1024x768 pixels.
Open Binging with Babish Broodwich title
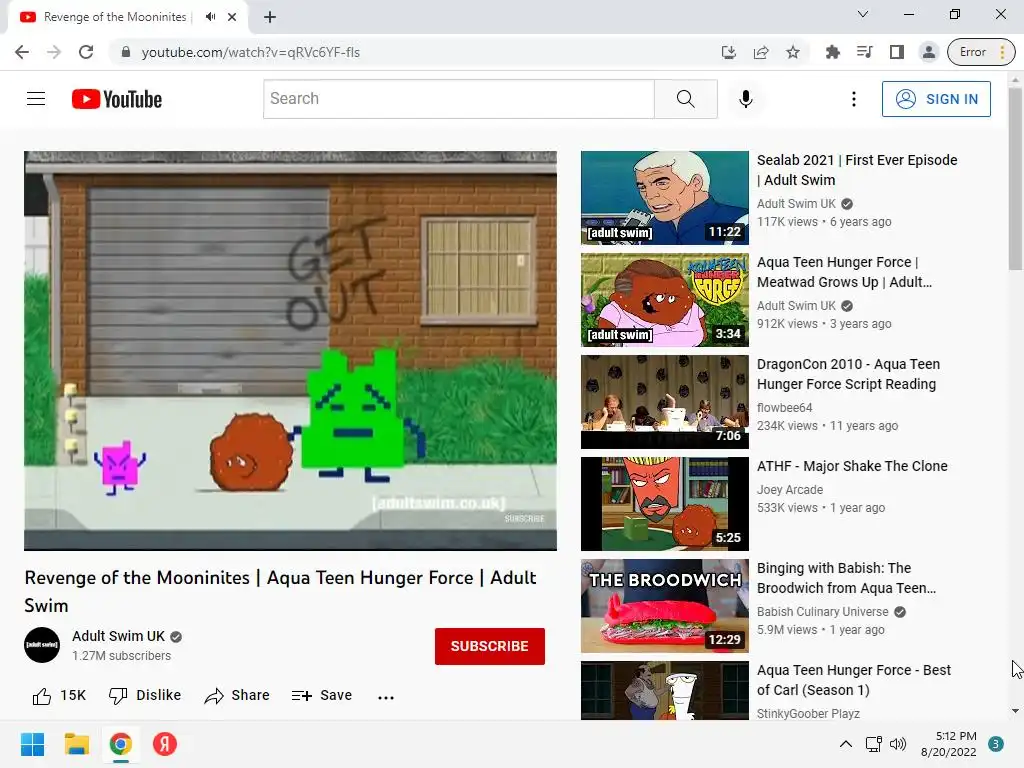(846, 578)
